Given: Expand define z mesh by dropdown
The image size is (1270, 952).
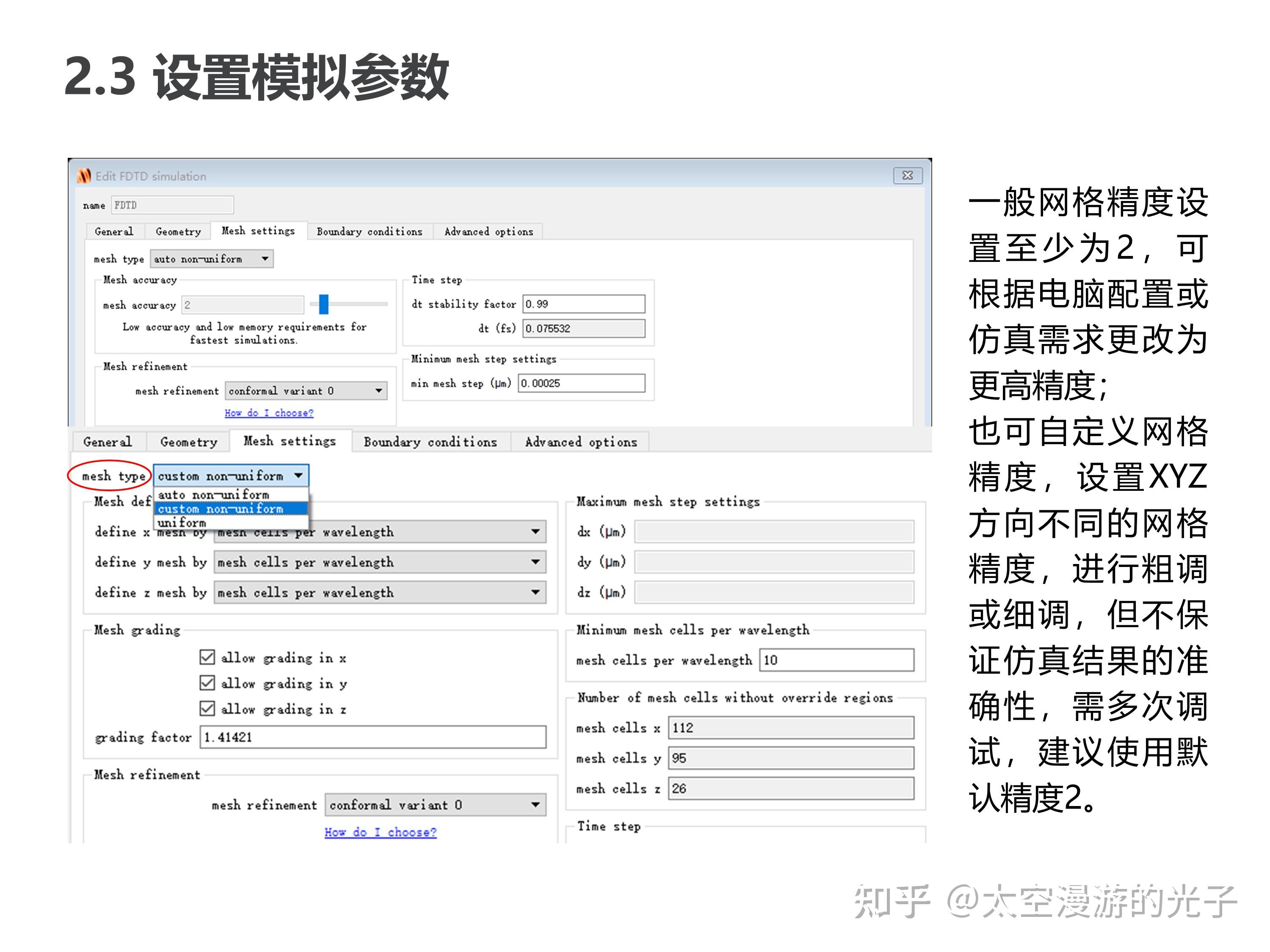Looking at the screenshot, I should coord(379,592).
